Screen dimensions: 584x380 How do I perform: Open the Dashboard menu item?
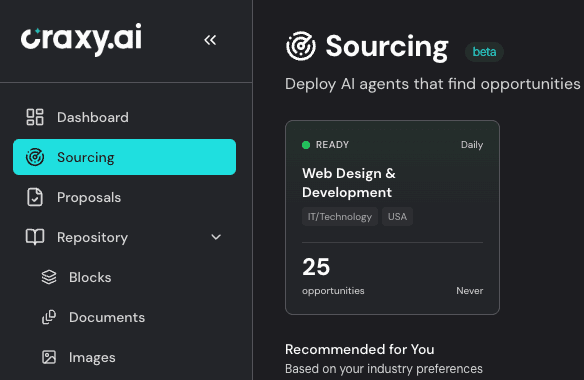pyautogui.click(x=124, y=117)
